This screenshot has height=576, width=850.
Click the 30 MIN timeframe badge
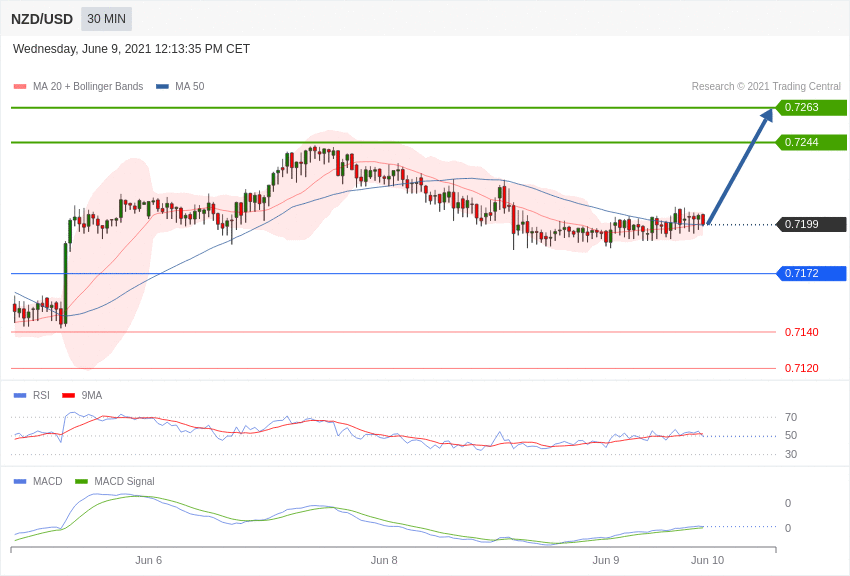(x=106, y=19)
